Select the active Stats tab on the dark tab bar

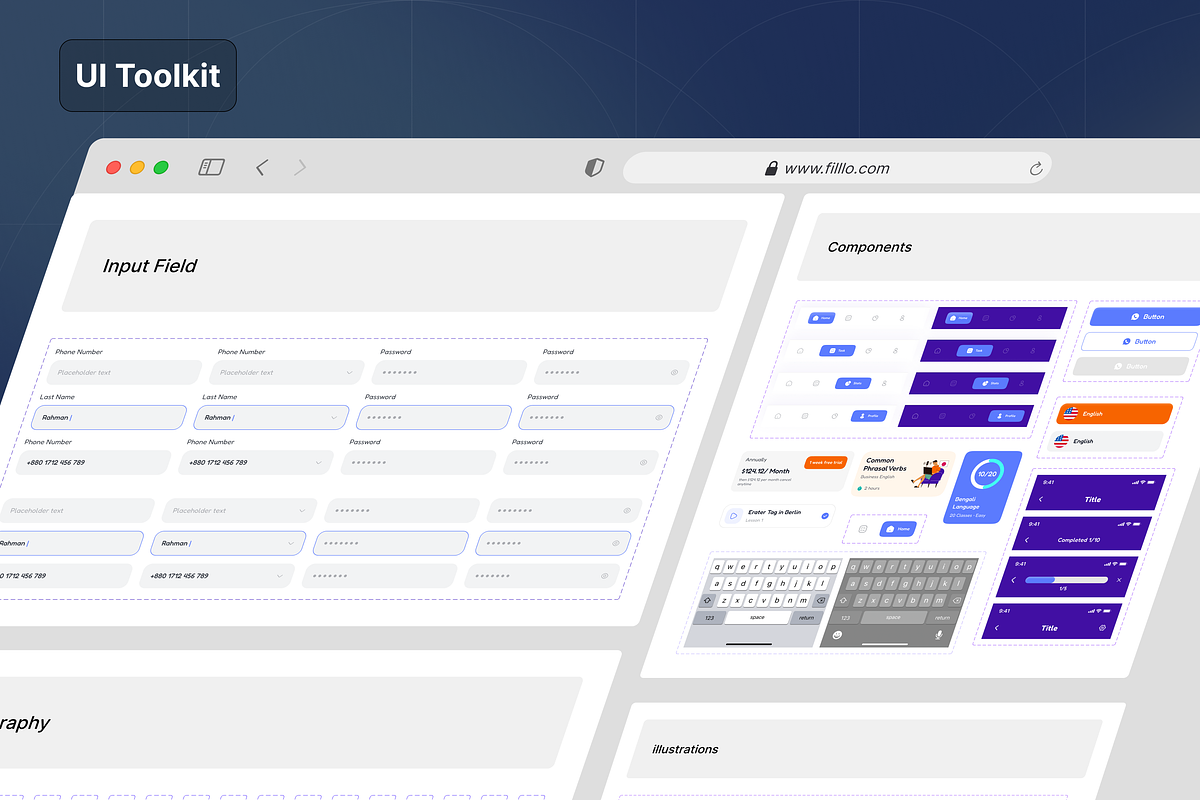[990, 383]
